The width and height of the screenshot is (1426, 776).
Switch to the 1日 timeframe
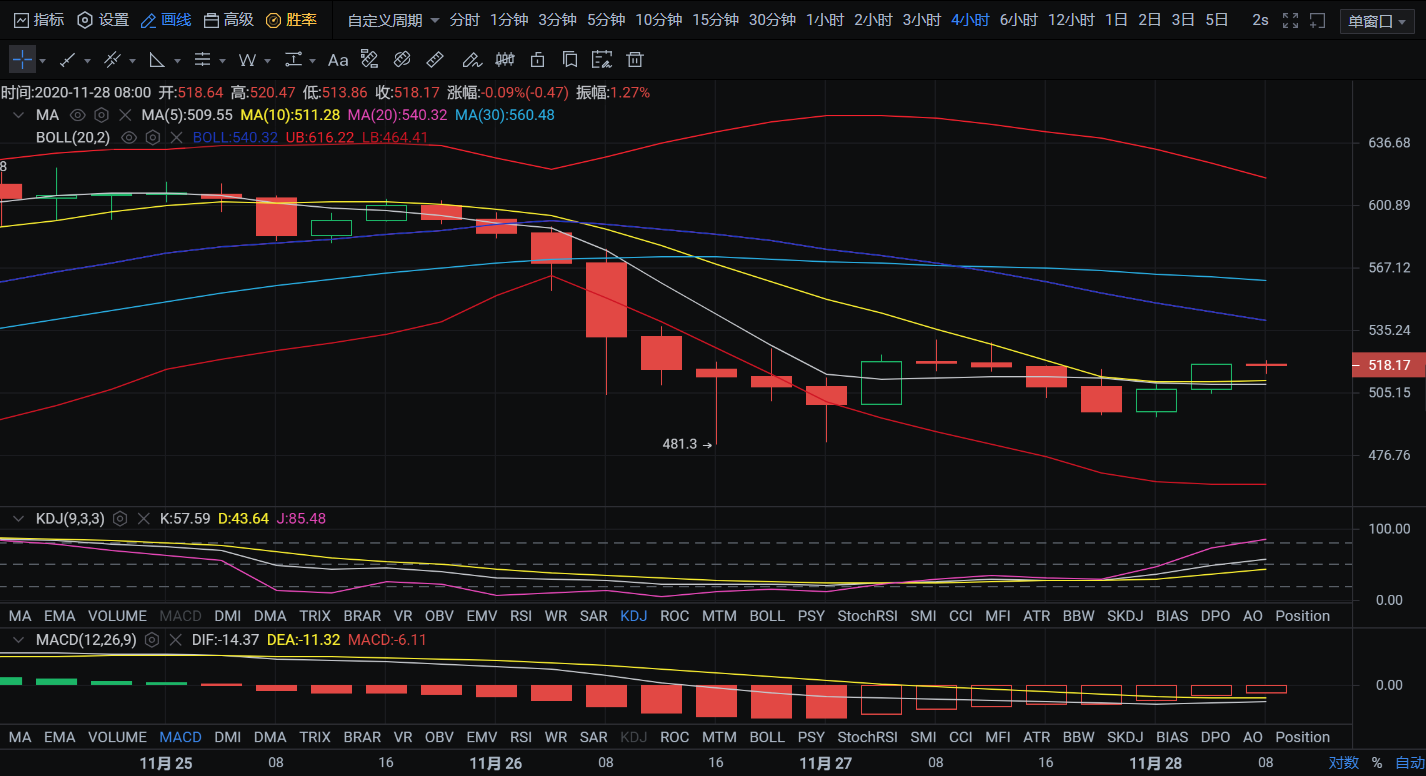tap(1116, 21)
